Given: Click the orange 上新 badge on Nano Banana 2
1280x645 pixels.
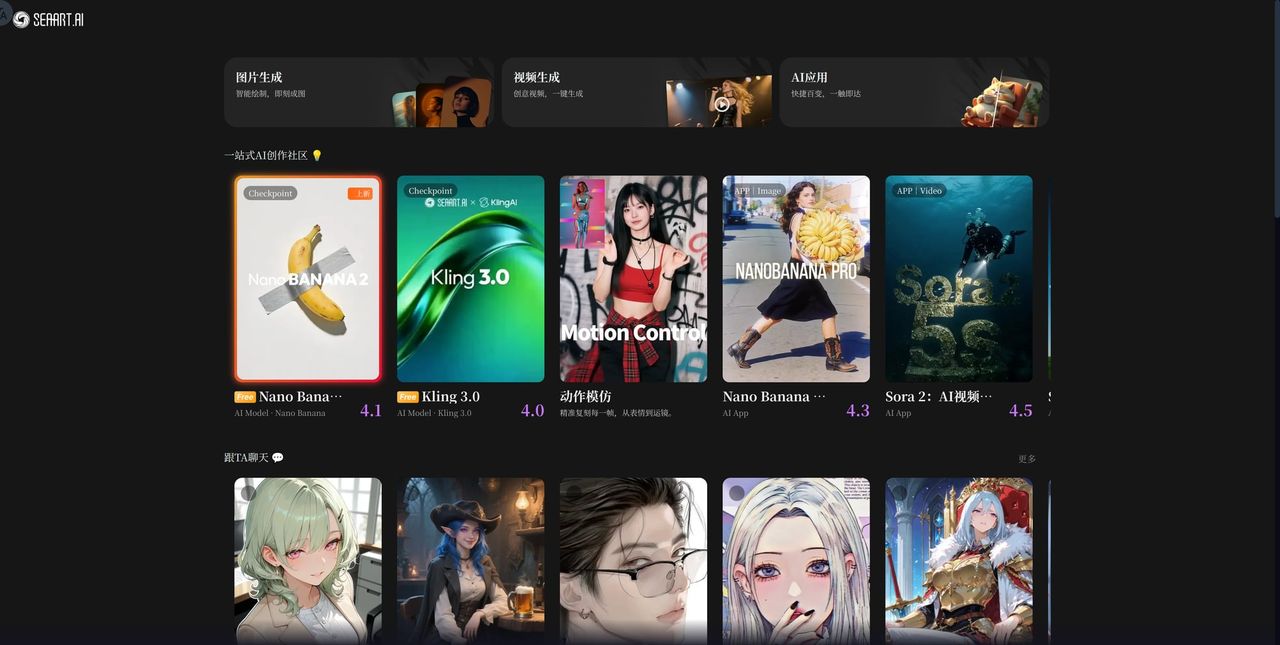Looking at the screenshot, I should point(360,193).
